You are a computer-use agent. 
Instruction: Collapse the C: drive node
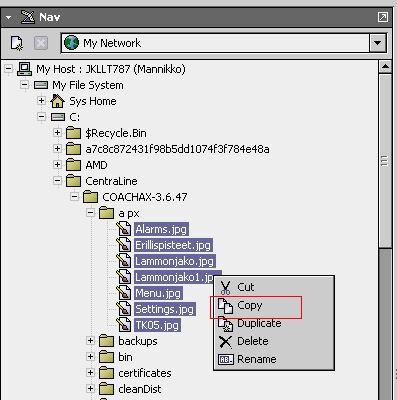(x=41, y=117)
